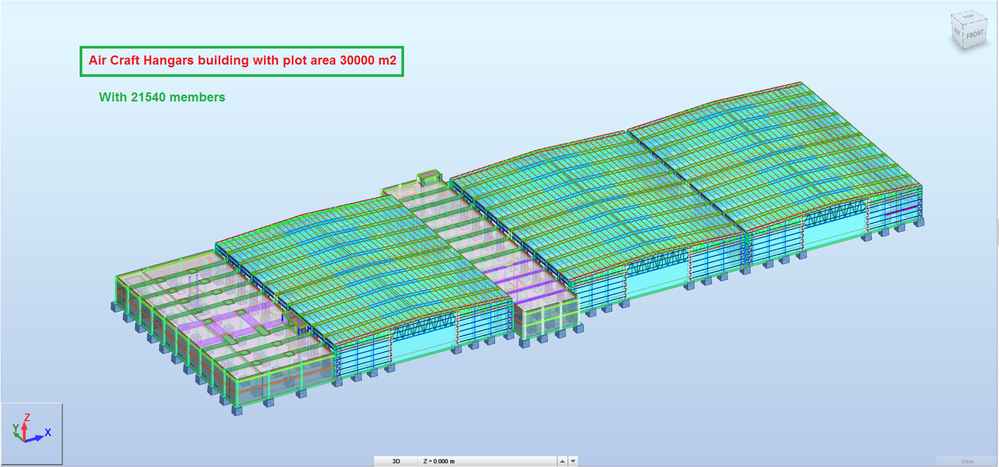Click the leftmost corner footing of the building
The width and height of the screenshot is (999, 467).
coord(115,306)
